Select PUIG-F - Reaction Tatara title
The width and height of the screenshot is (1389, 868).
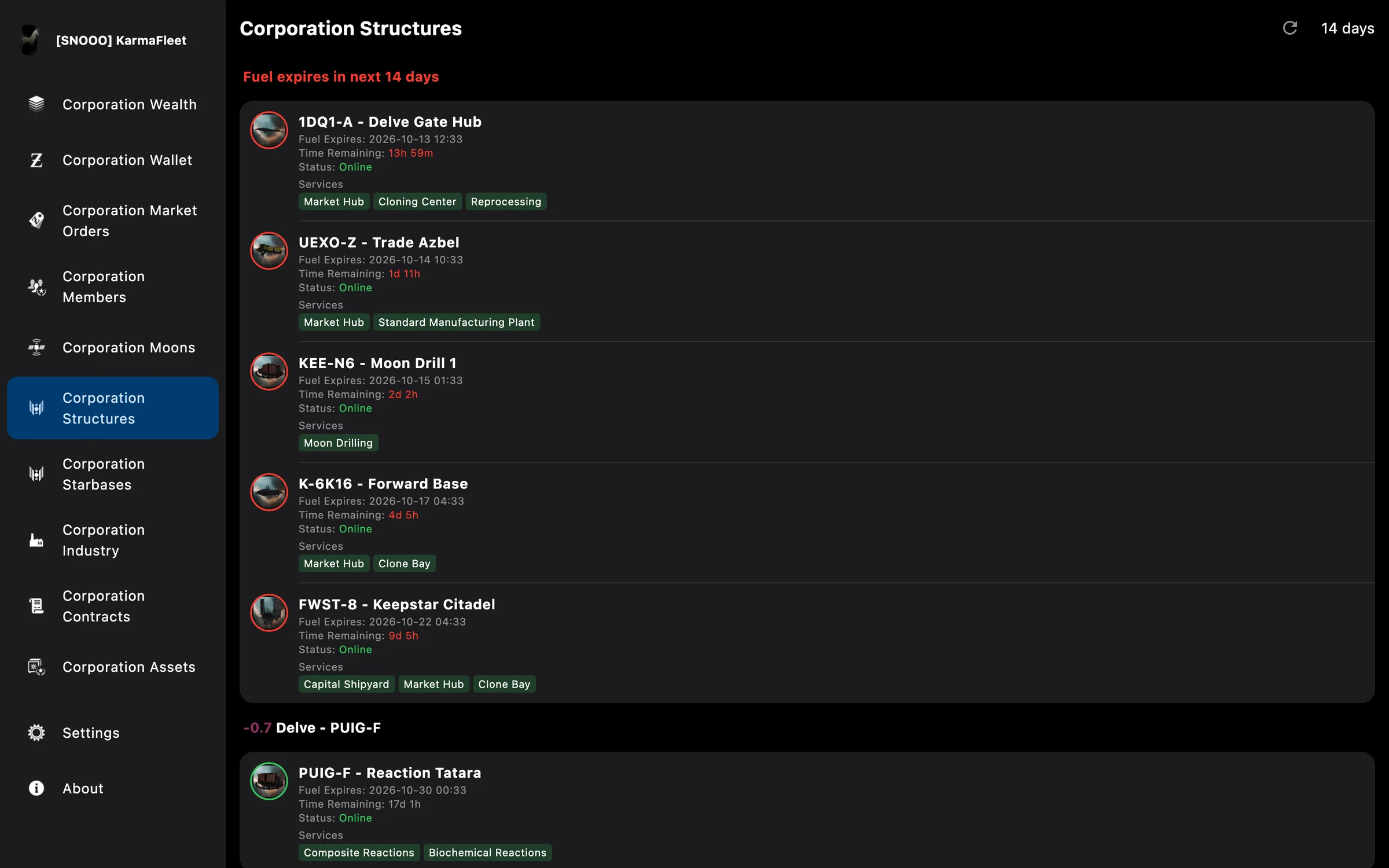[x=390, y=773]
